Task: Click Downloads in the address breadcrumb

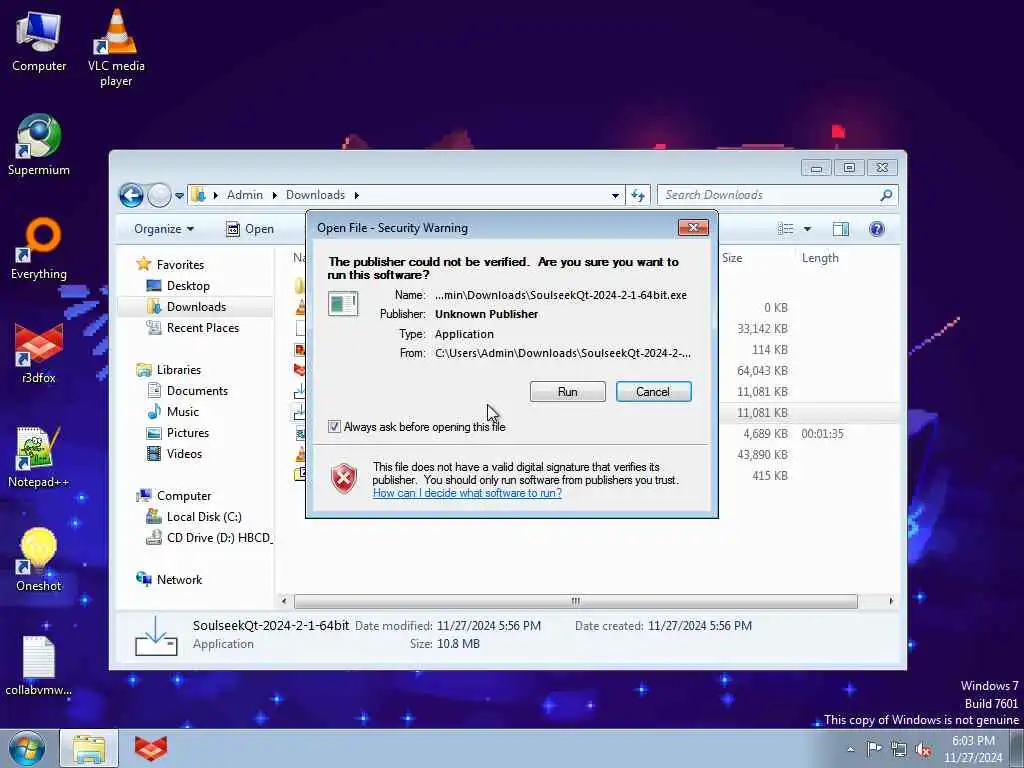Action: 315,195
